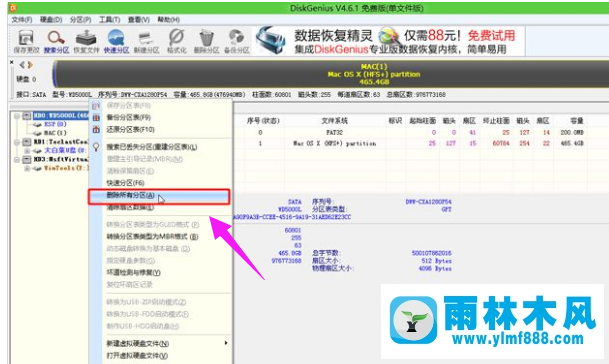Image resolution: width=609 pixels, height=364 pixels.
Task: Click the icon beside 备份分区表(F9)
Action: point(96,117)
